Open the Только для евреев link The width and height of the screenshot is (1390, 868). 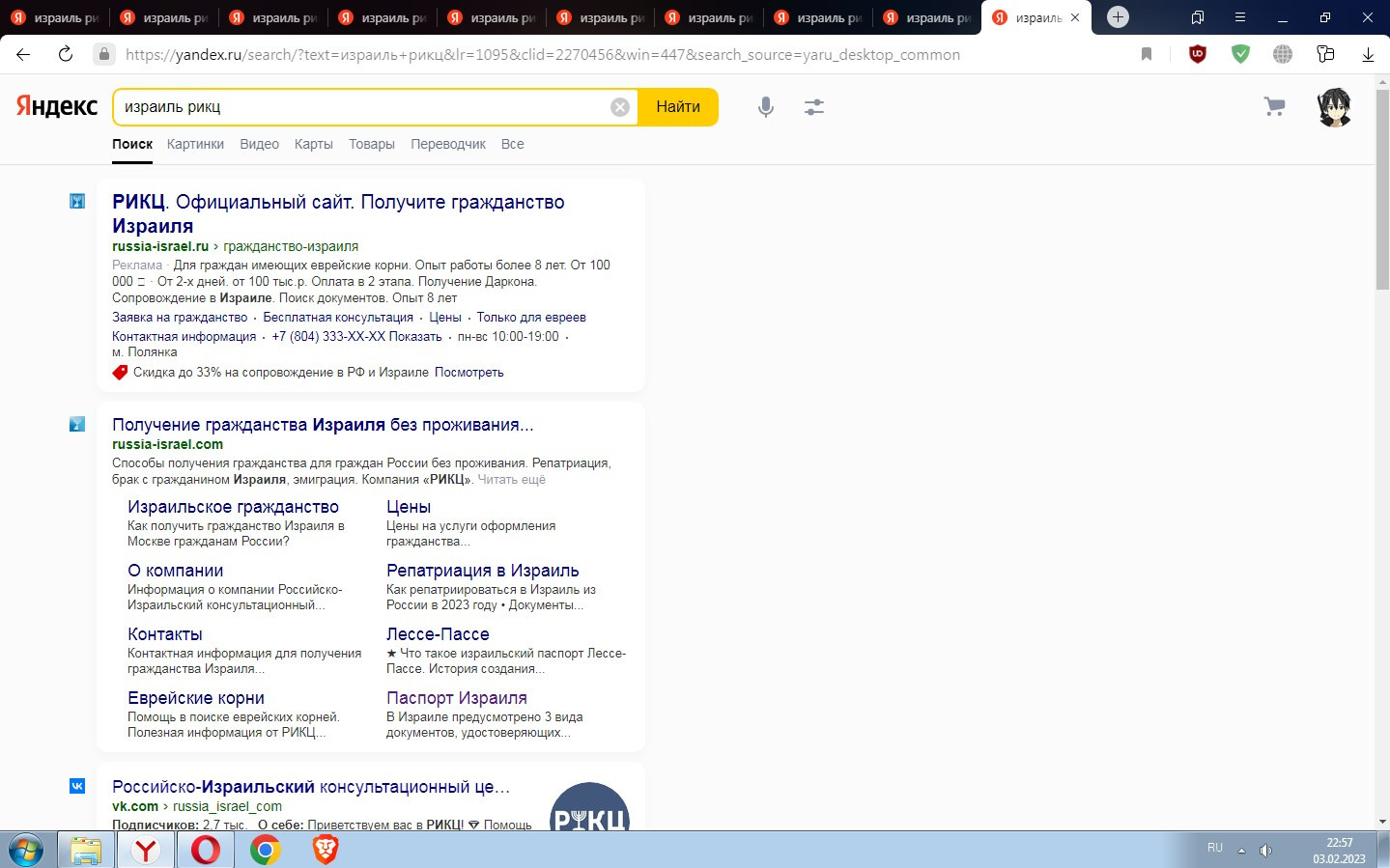(x=531, y=317)
